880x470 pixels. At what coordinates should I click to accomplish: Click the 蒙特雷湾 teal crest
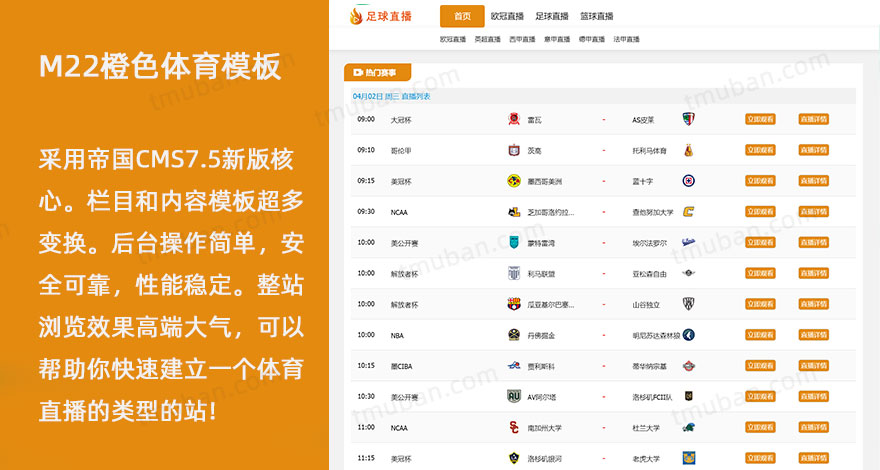(514, 242)
